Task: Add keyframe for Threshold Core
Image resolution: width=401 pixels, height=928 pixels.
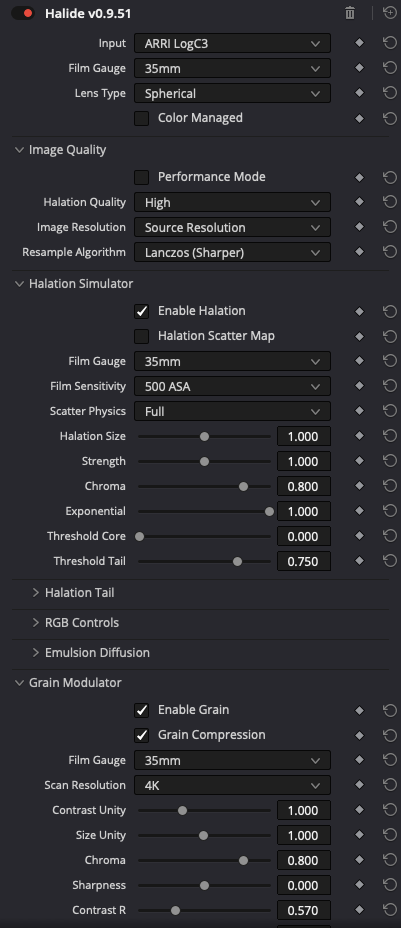Action: 359,536
